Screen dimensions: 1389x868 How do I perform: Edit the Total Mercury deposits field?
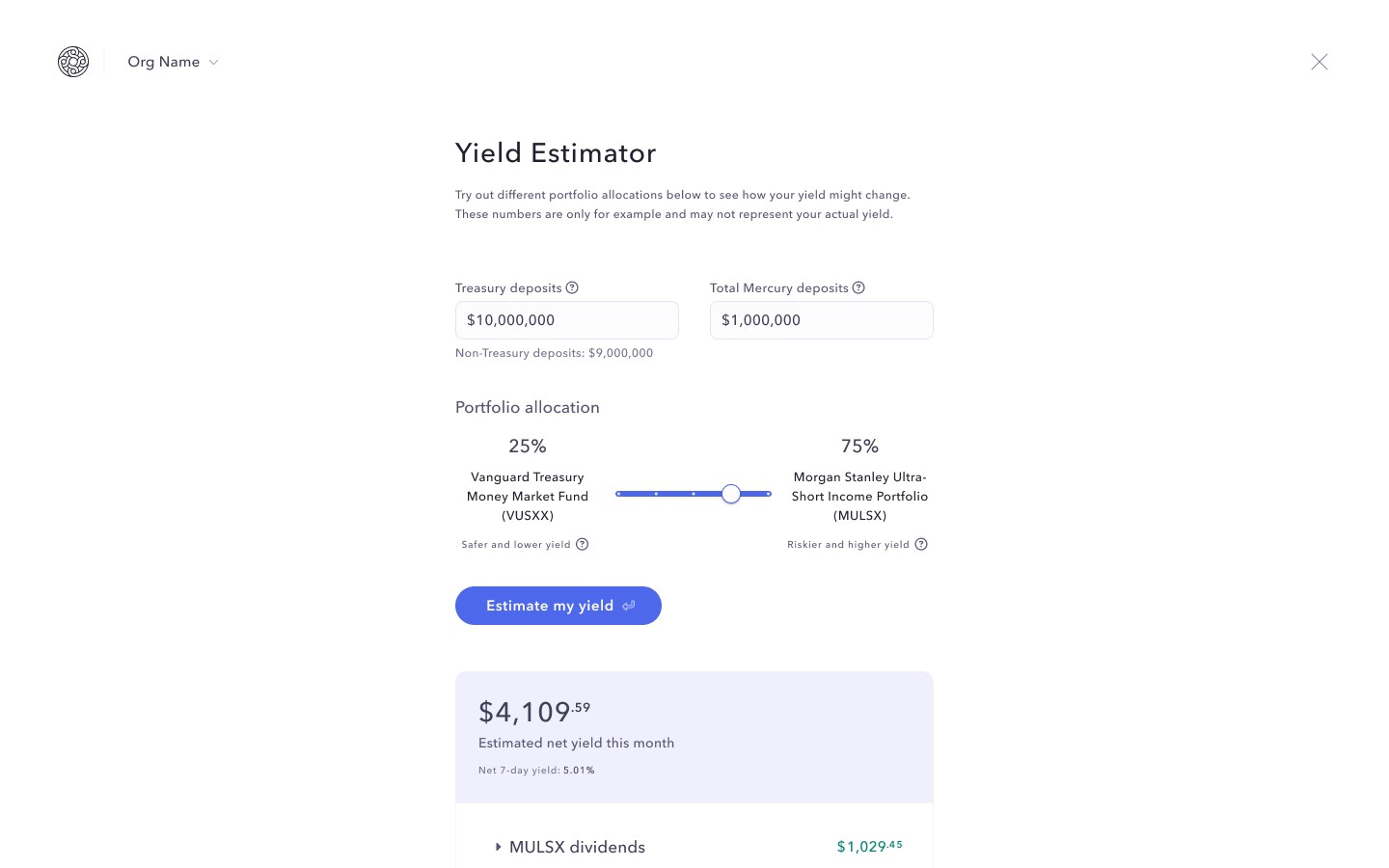pyautogui.click(x=822, y=320)
